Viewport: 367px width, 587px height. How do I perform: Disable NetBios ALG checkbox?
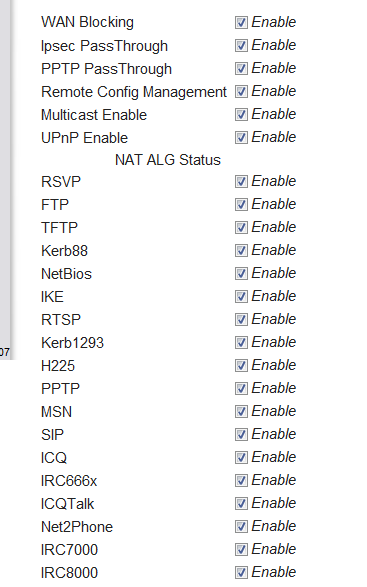241,273
